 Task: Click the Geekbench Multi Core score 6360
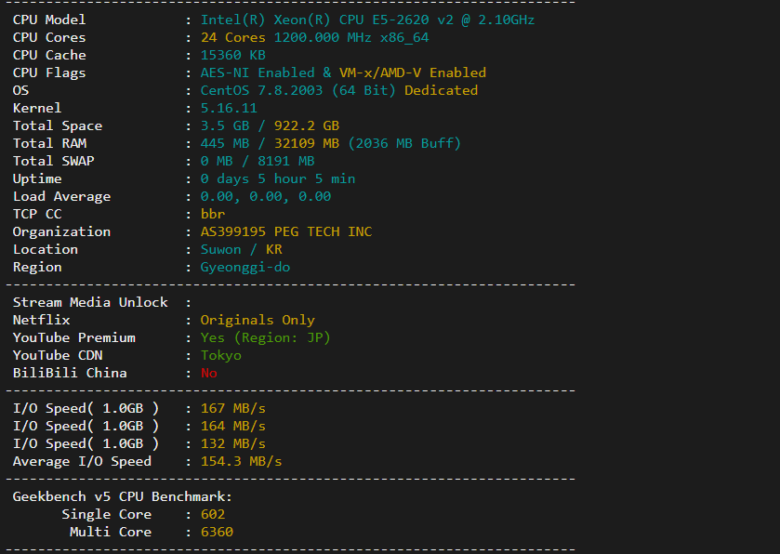coord(217,532)
